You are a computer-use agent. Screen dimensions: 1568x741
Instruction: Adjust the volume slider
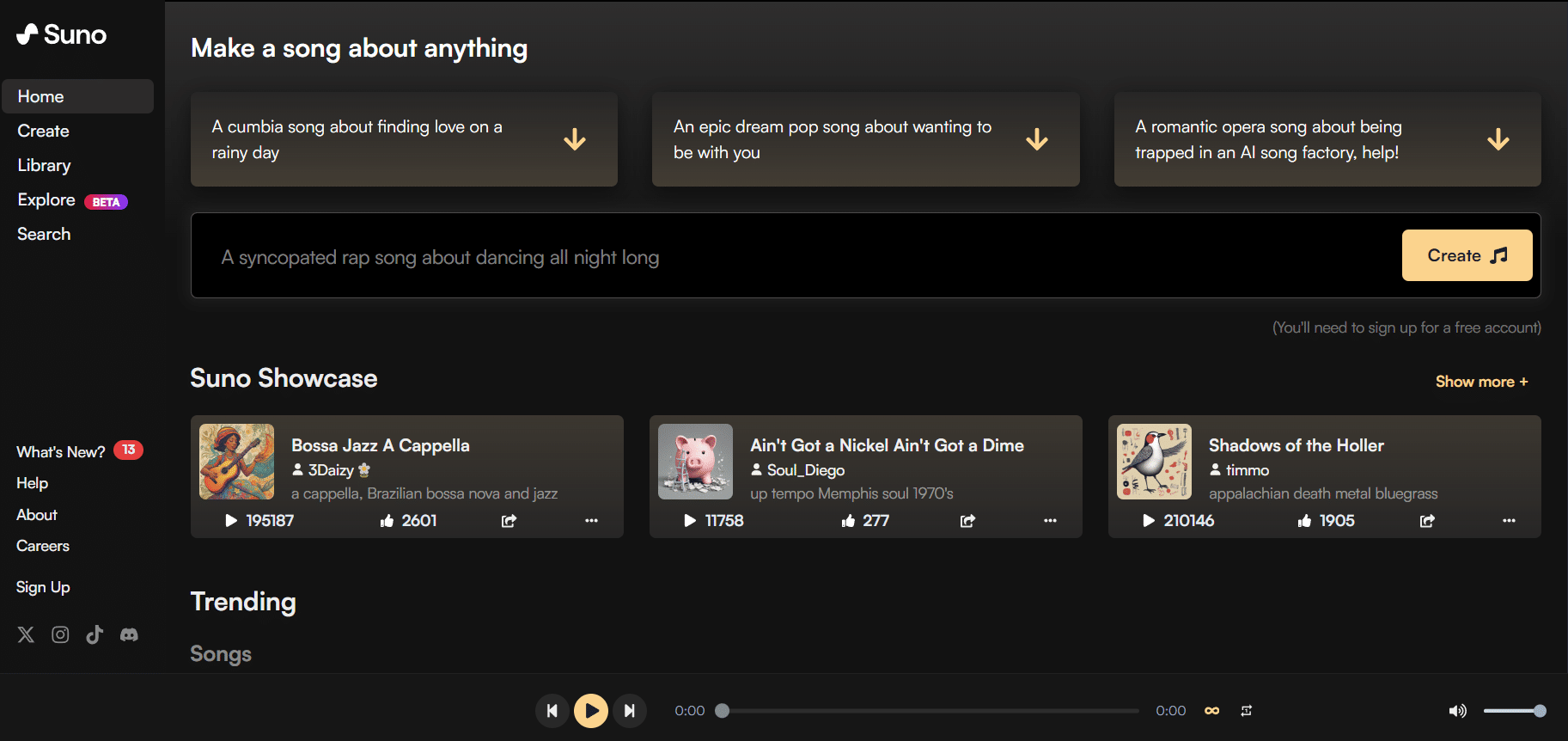coord(1515,711)
